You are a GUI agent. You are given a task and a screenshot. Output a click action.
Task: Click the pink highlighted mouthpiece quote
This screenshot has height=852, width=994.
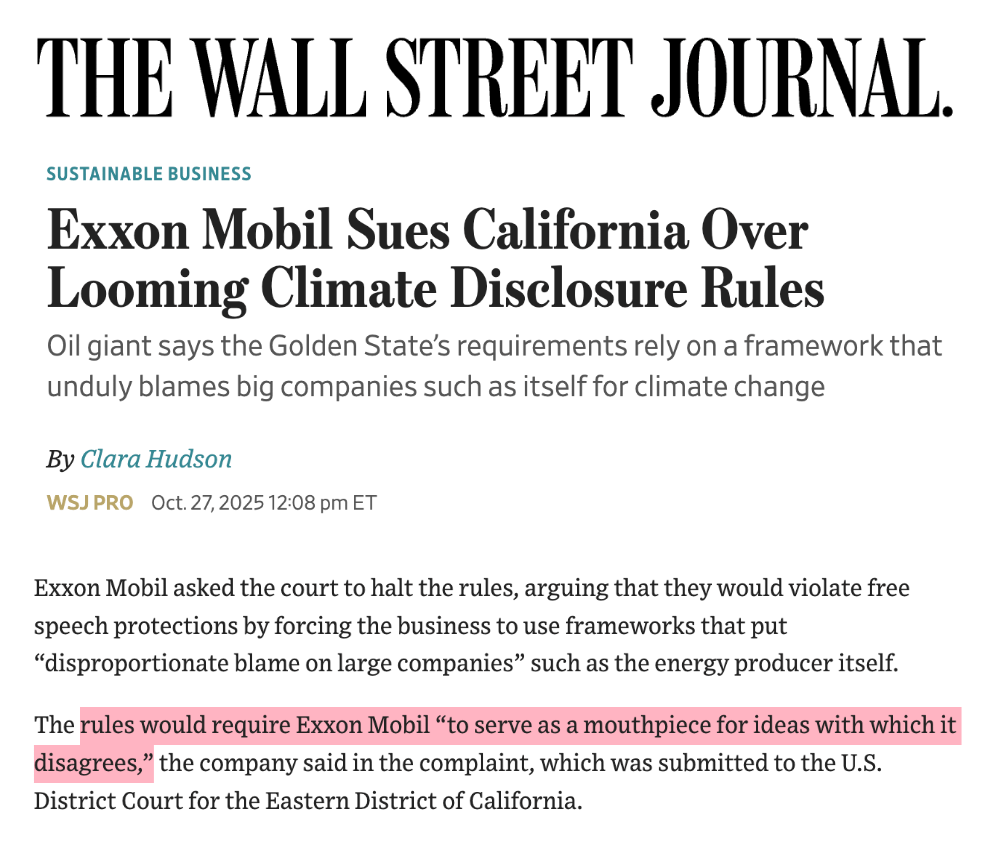(518, 724)
